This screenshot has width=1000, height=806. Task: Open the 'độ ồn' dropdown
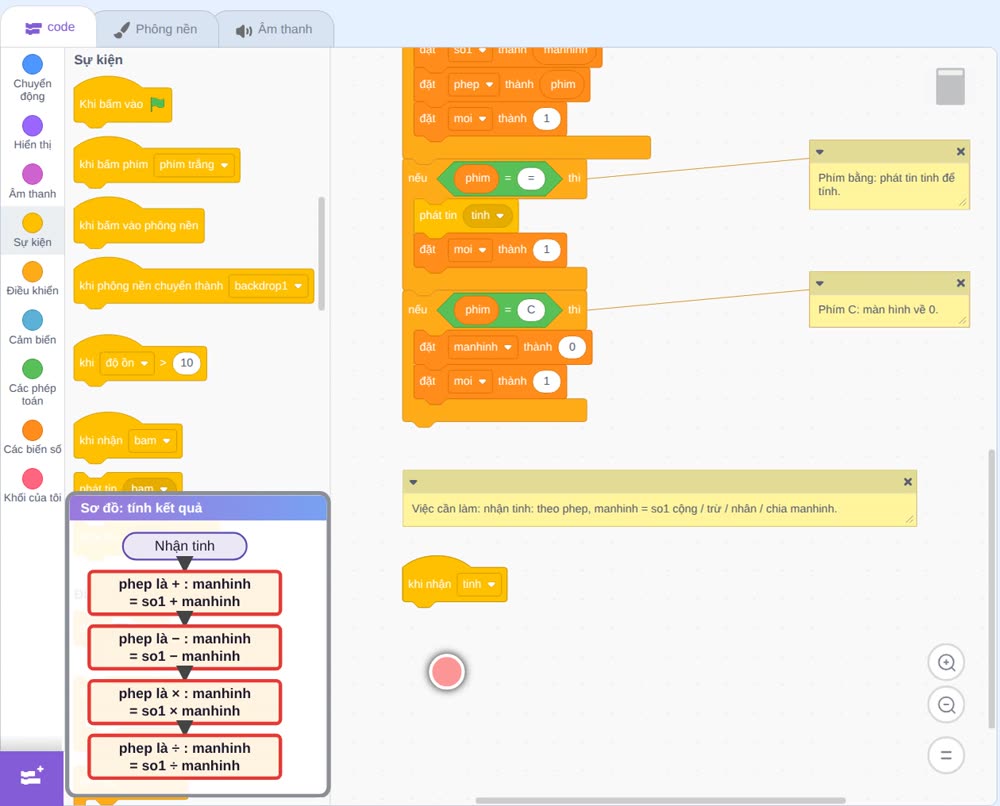(x=127, y=363)
